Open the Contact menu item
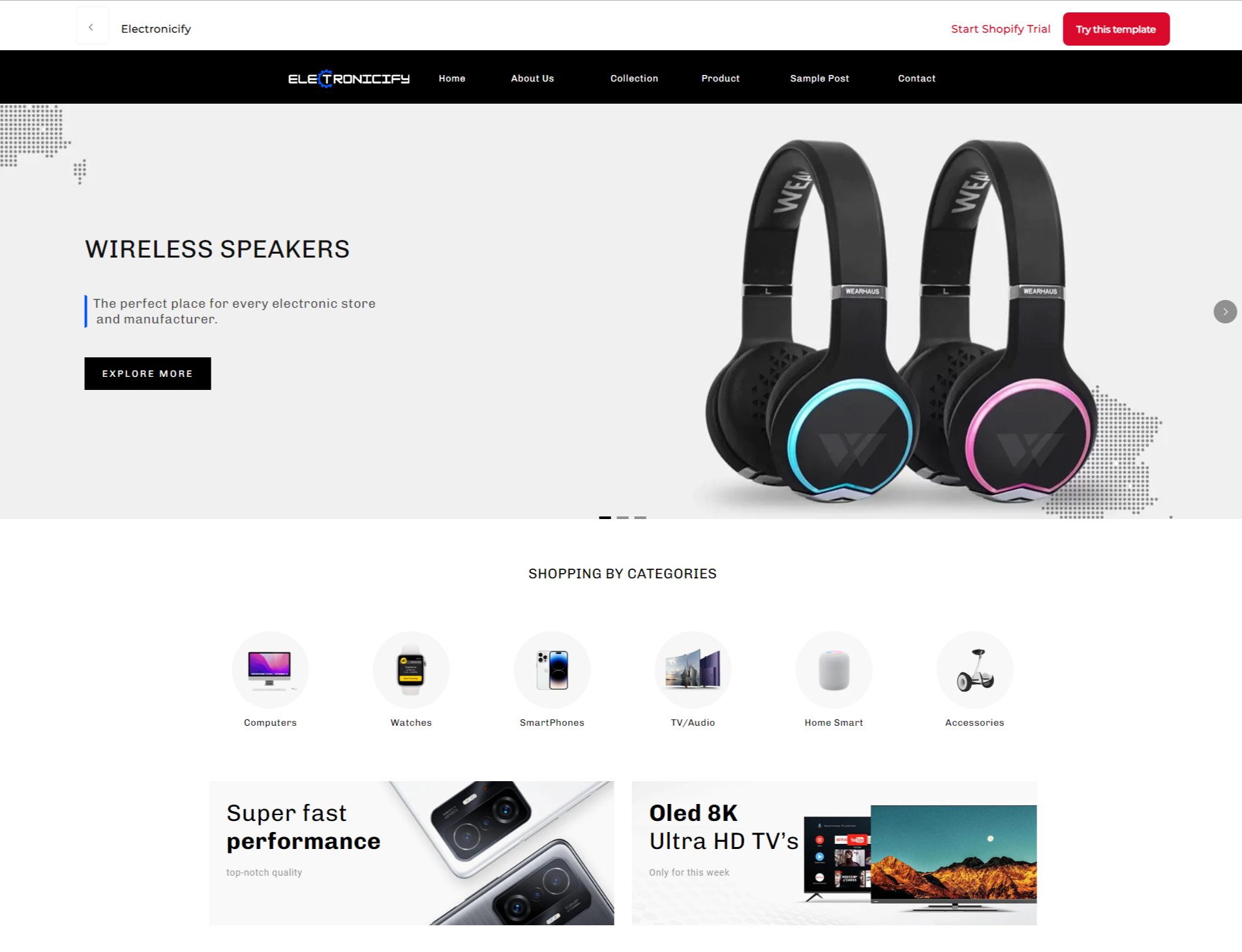Image resolution: width=1242 pixels, height=952 pixels. coord(916,78)
